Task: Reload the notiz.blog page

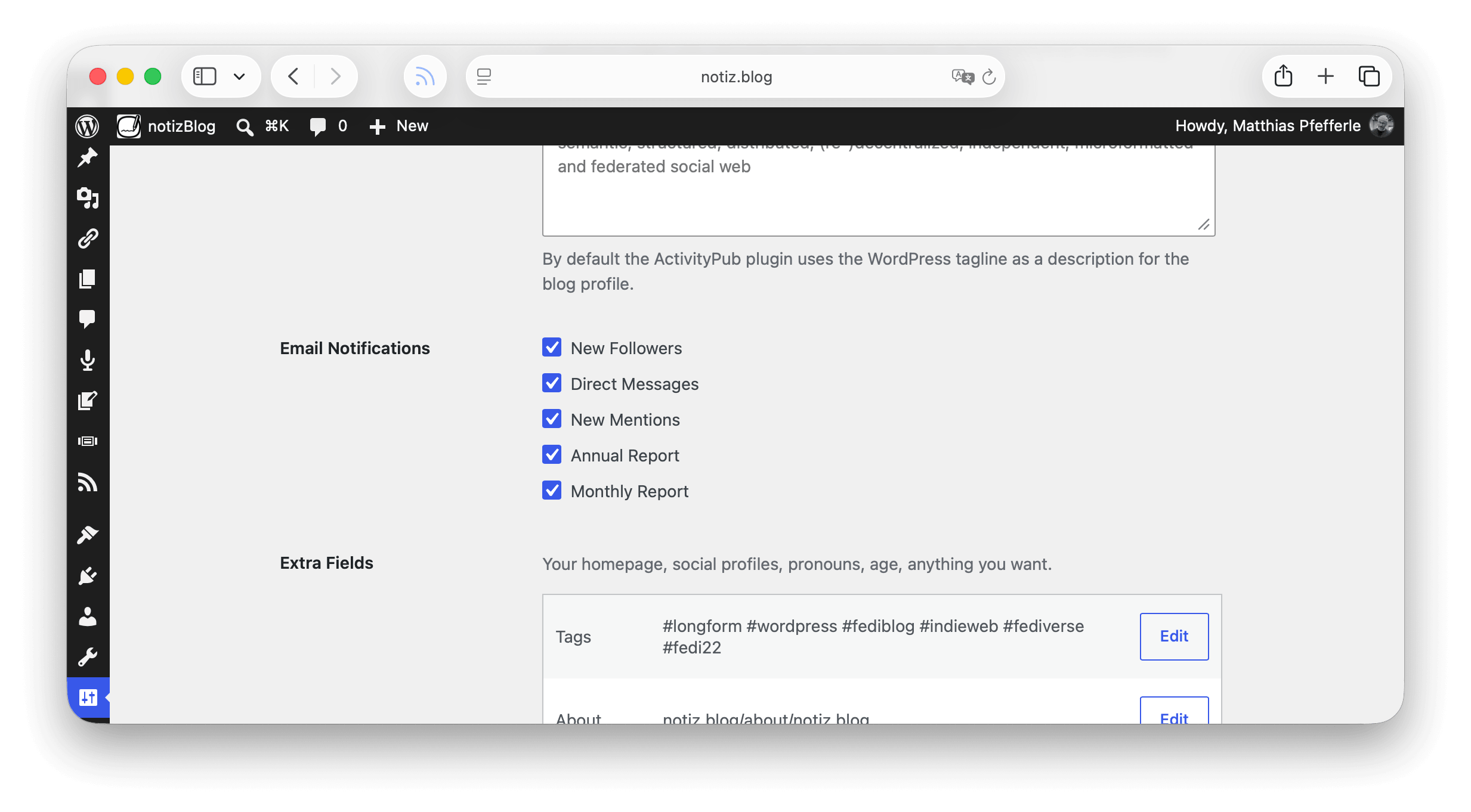Action: (989, 76)
